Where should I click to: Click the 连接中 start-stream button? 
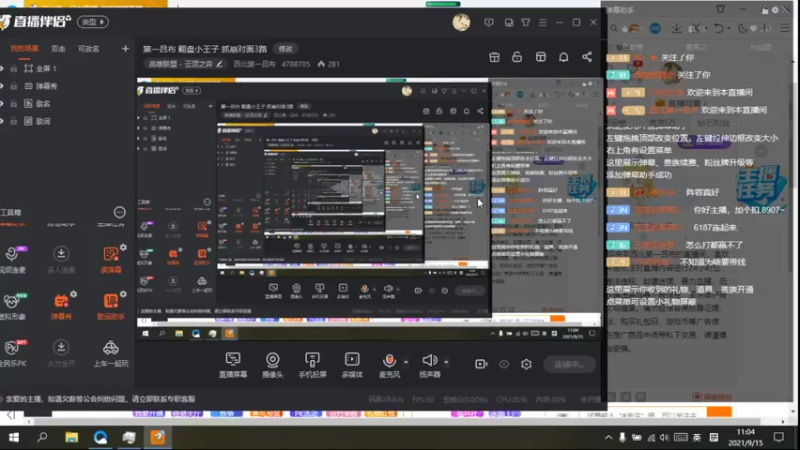[x=569, y=364]
